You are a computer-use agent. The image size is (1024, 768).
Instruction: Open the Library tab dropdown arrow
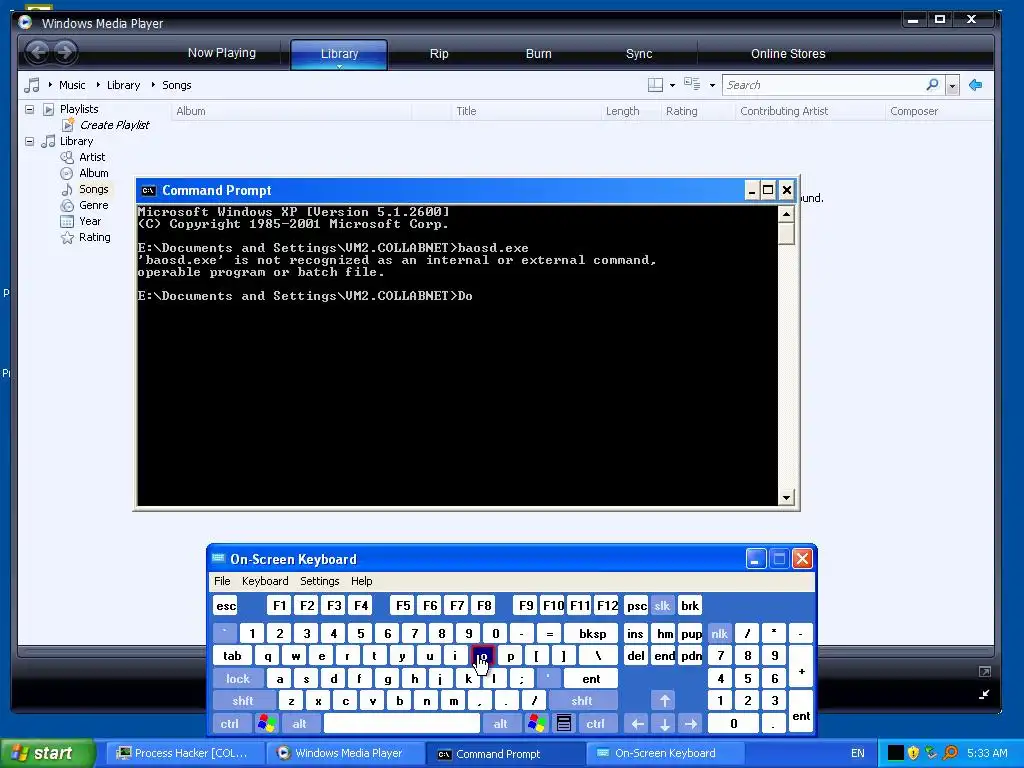coord(340,66)
